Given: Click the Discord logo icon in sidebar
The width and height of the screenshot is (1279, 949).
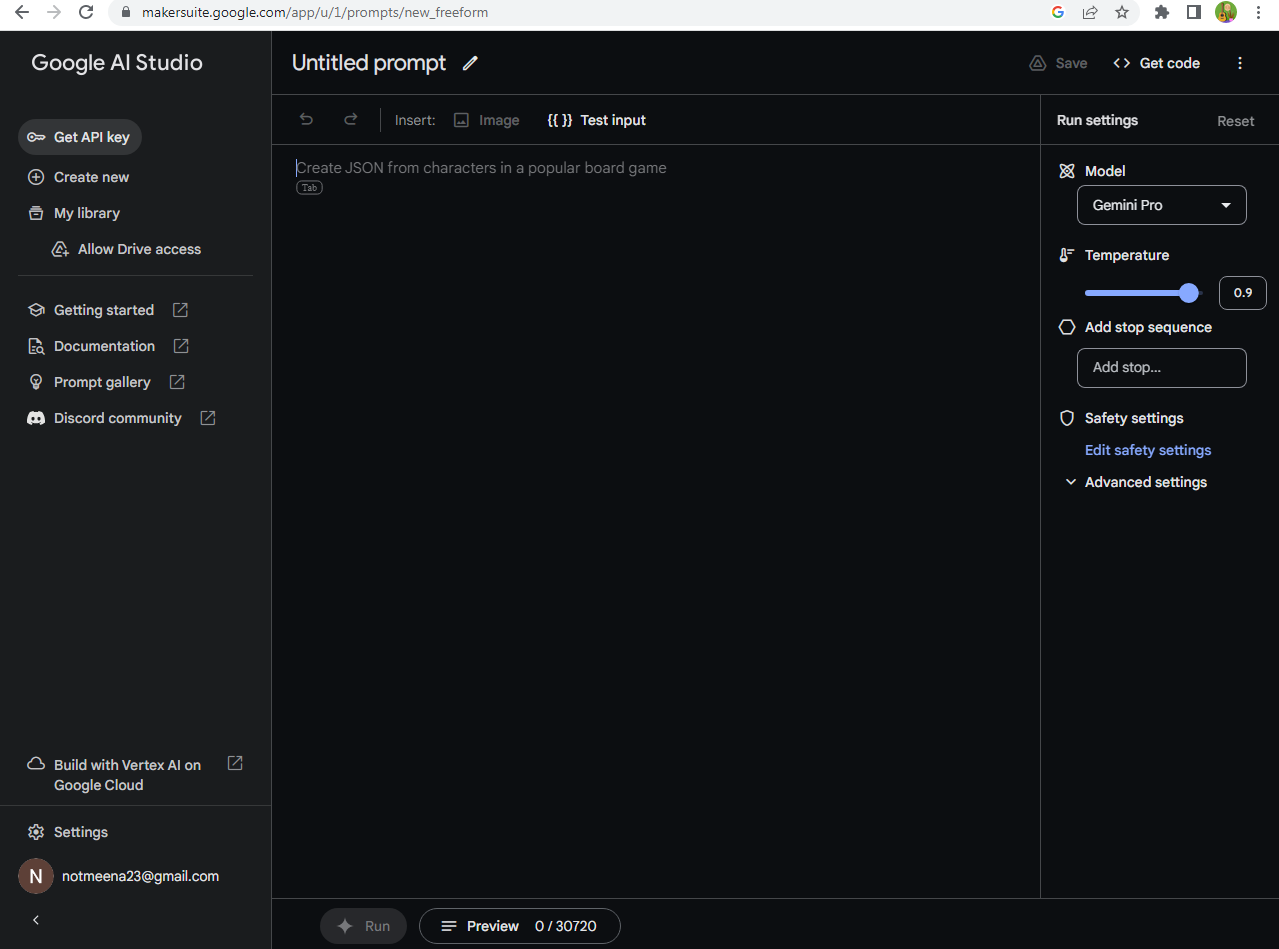Looking at the screenshot, I should coord(36,418).
